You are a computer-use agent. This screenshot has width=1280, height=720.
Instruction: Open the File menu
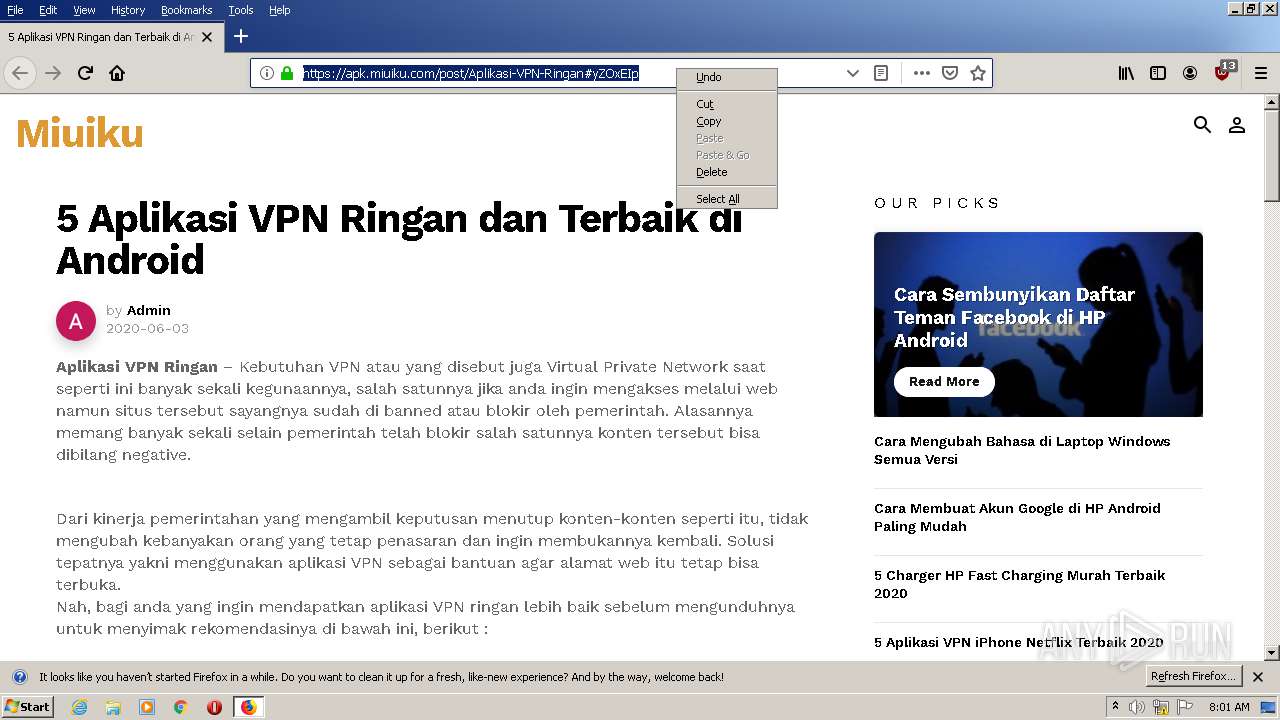click(x=15, y=10)
